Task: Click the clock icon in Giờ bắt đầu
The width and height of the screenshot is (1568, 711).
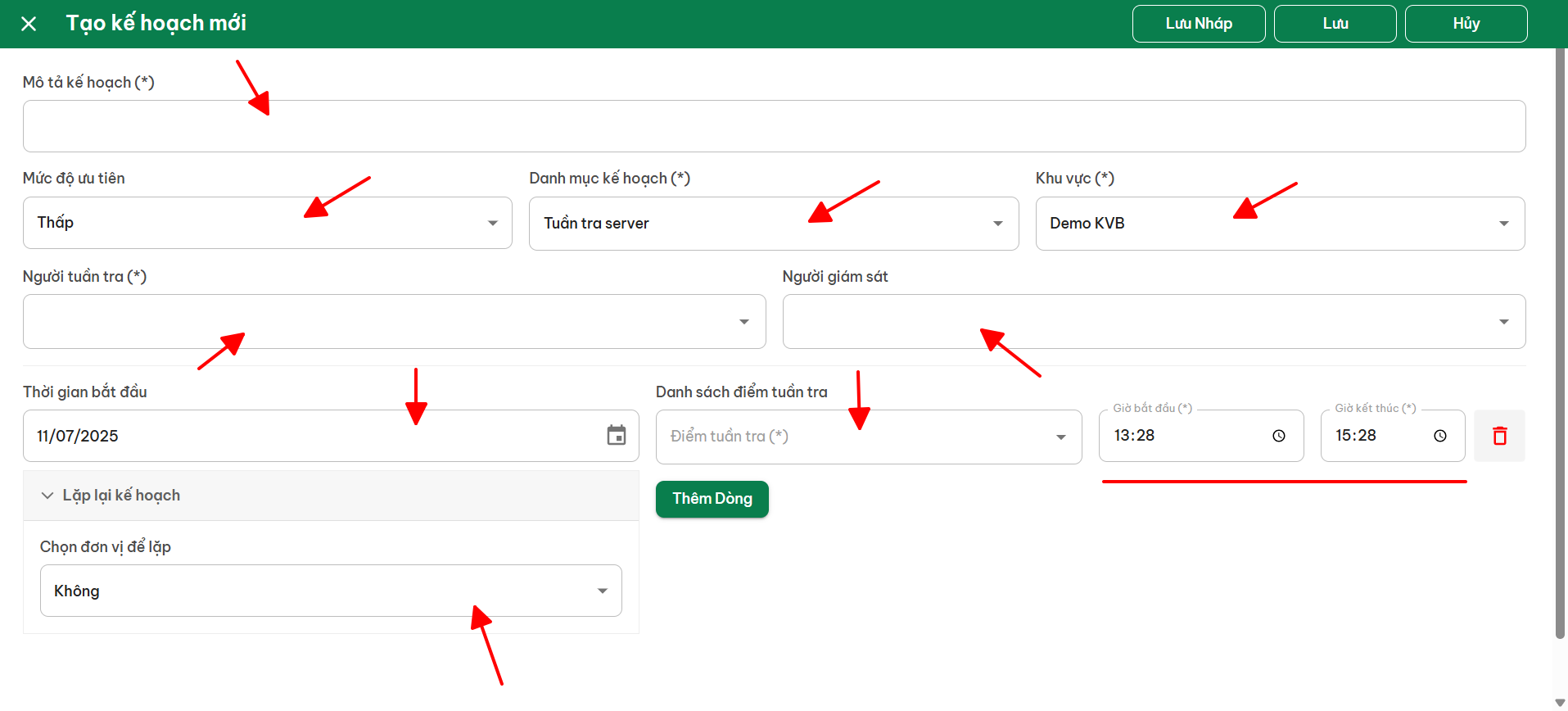Action: tap(1278, 436)
